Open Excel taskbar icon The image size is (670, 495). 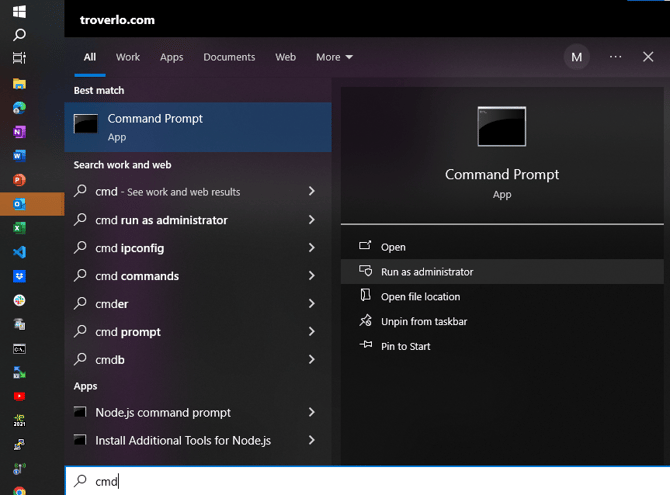pyautogui.click(x=19, y=228)
